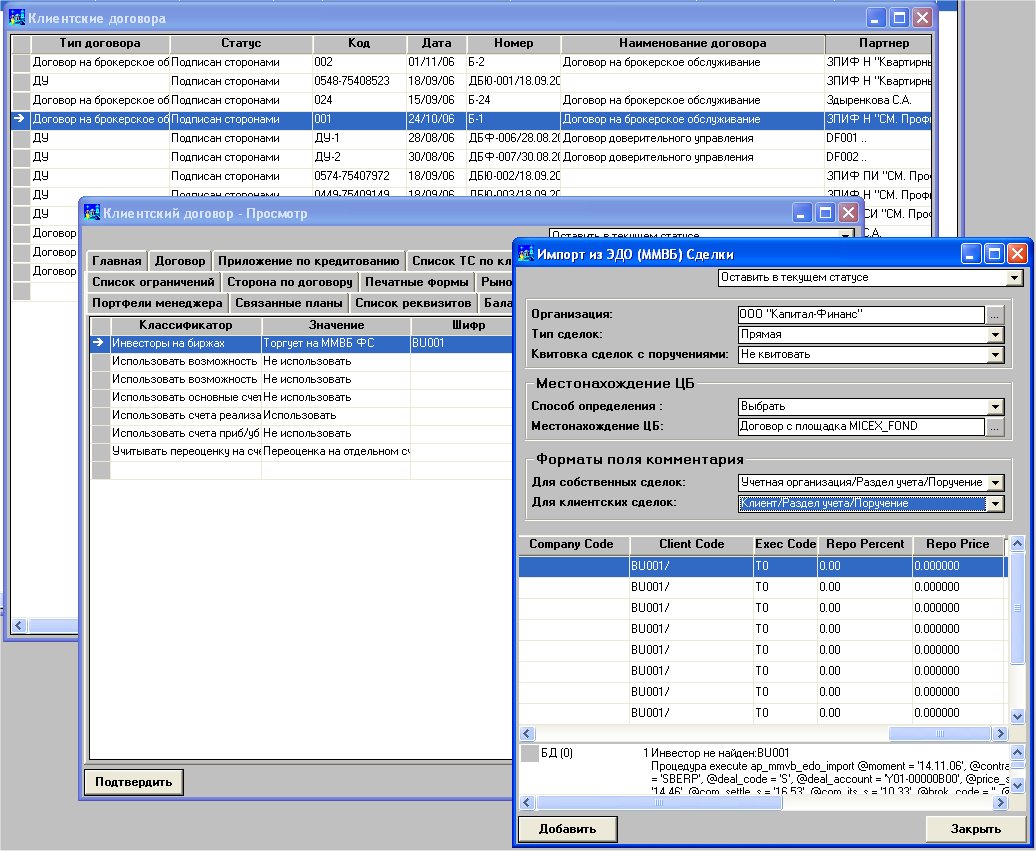Click the Подтвердить button
Screen dimensions: 1036x851
(133, 782)
